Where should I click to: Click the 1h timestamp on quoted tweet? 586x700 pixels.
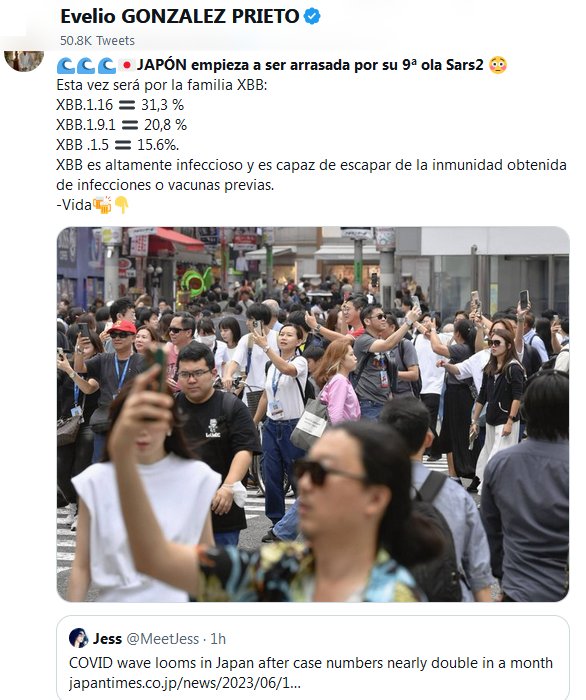218,639
